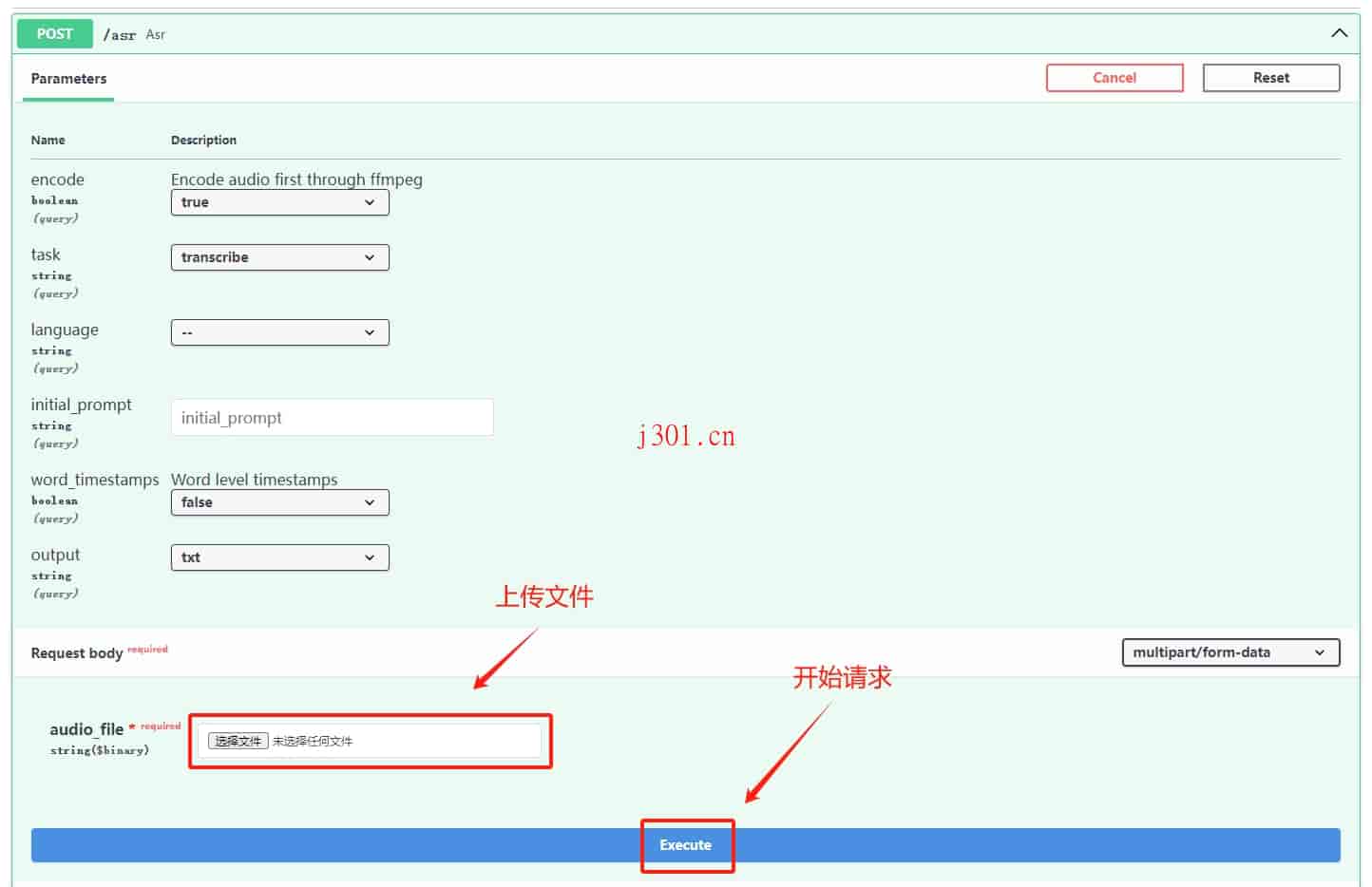
Task: Click the initial_prompt text field
Action: pos(332,418)
